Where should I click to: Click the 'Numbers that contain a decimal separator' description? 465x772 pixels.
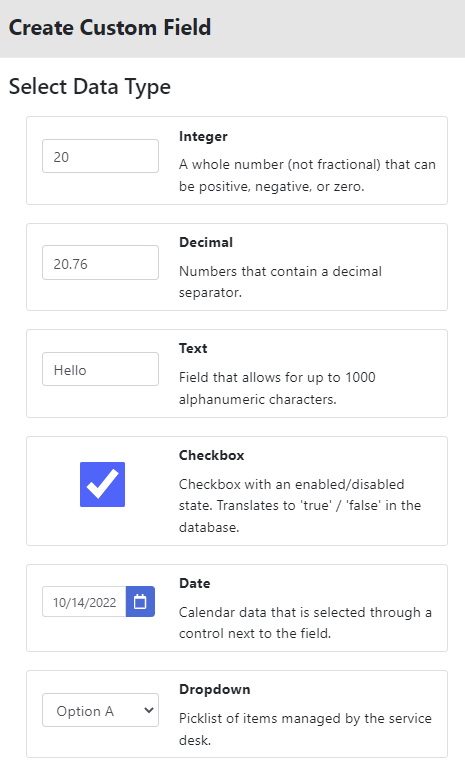coord(280,282)
